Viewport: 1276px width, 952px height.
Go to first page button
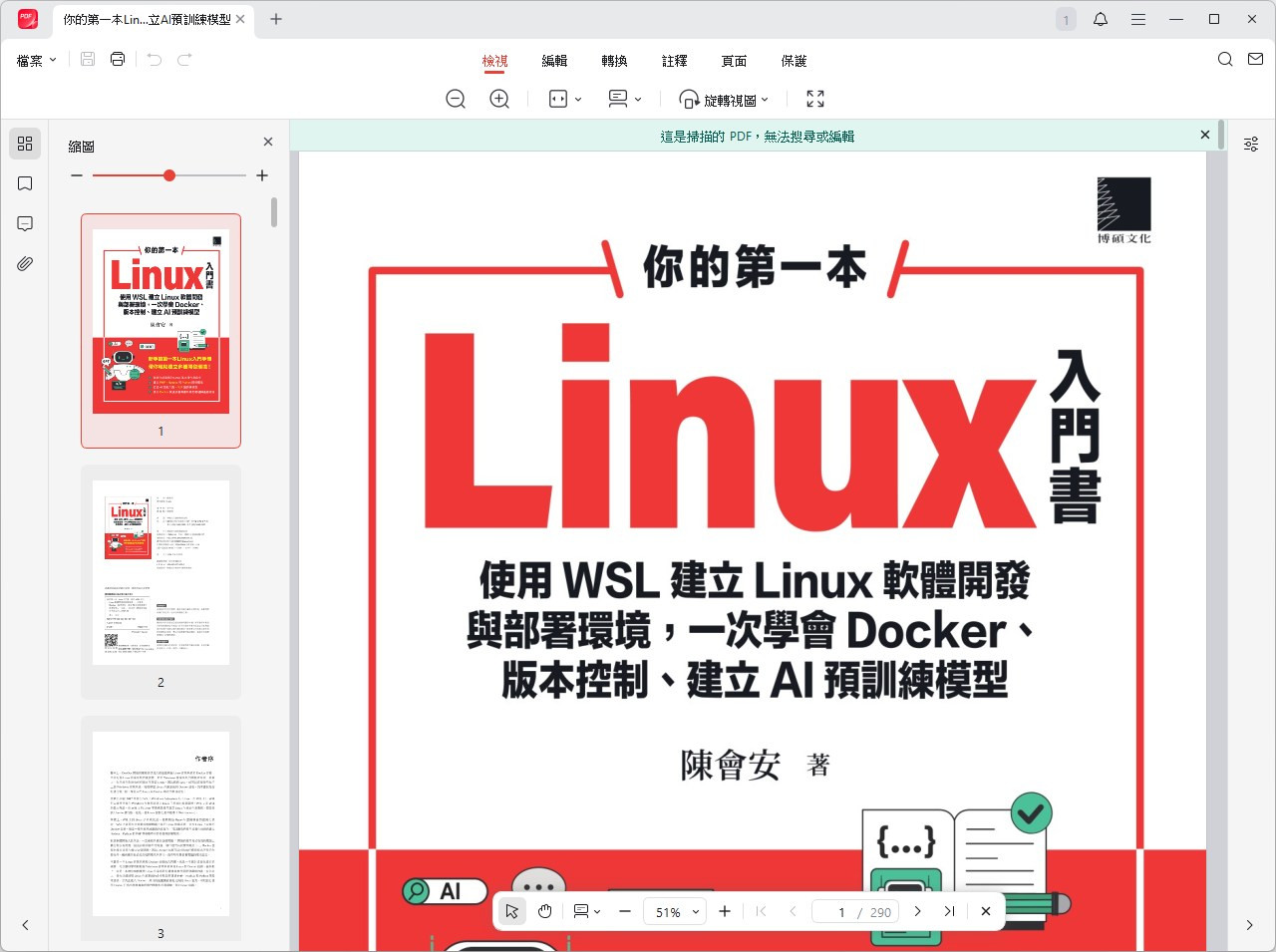pos(761,911)
